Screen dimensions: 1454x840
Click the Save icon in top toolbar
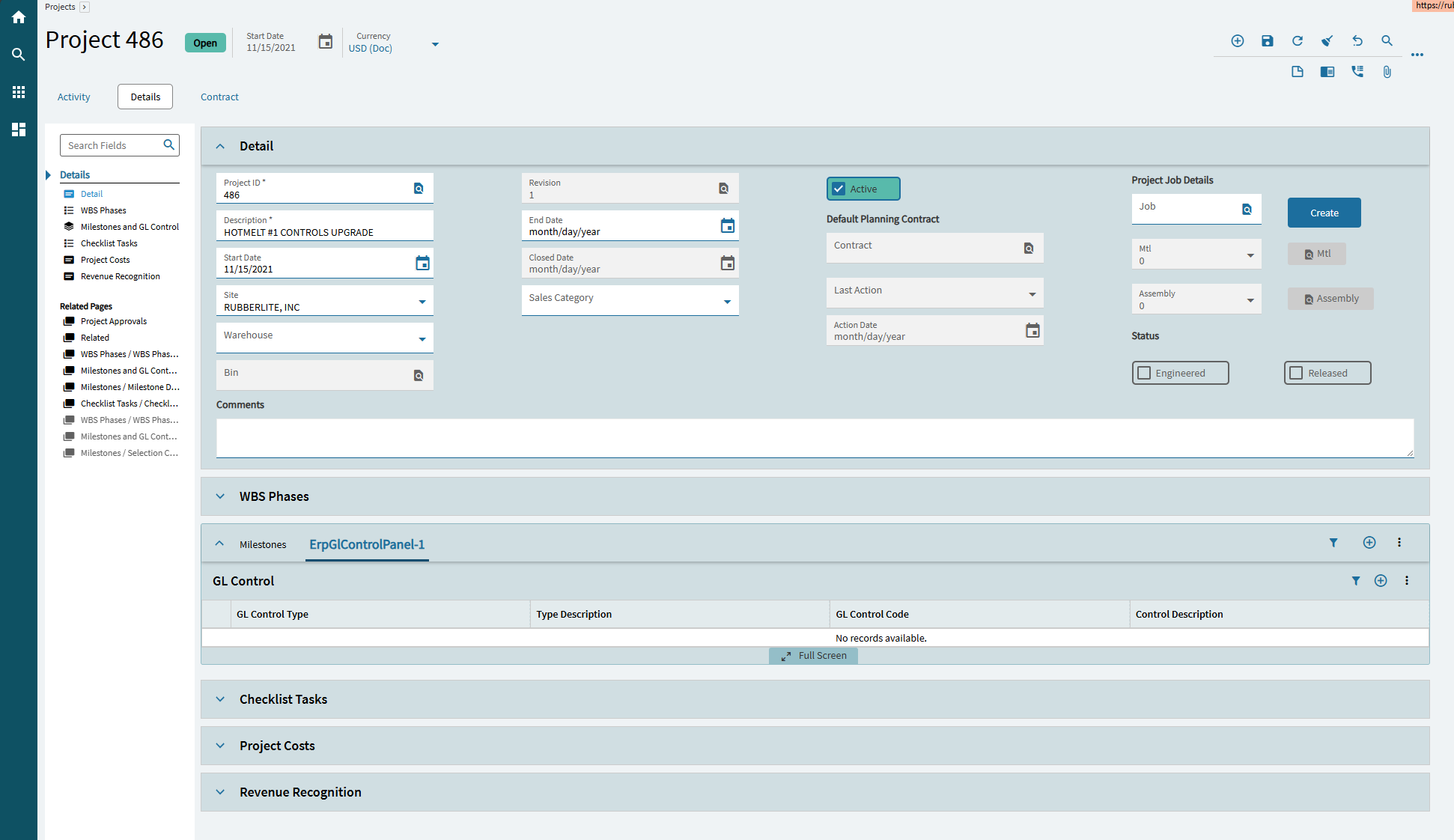click(1267, 41)
